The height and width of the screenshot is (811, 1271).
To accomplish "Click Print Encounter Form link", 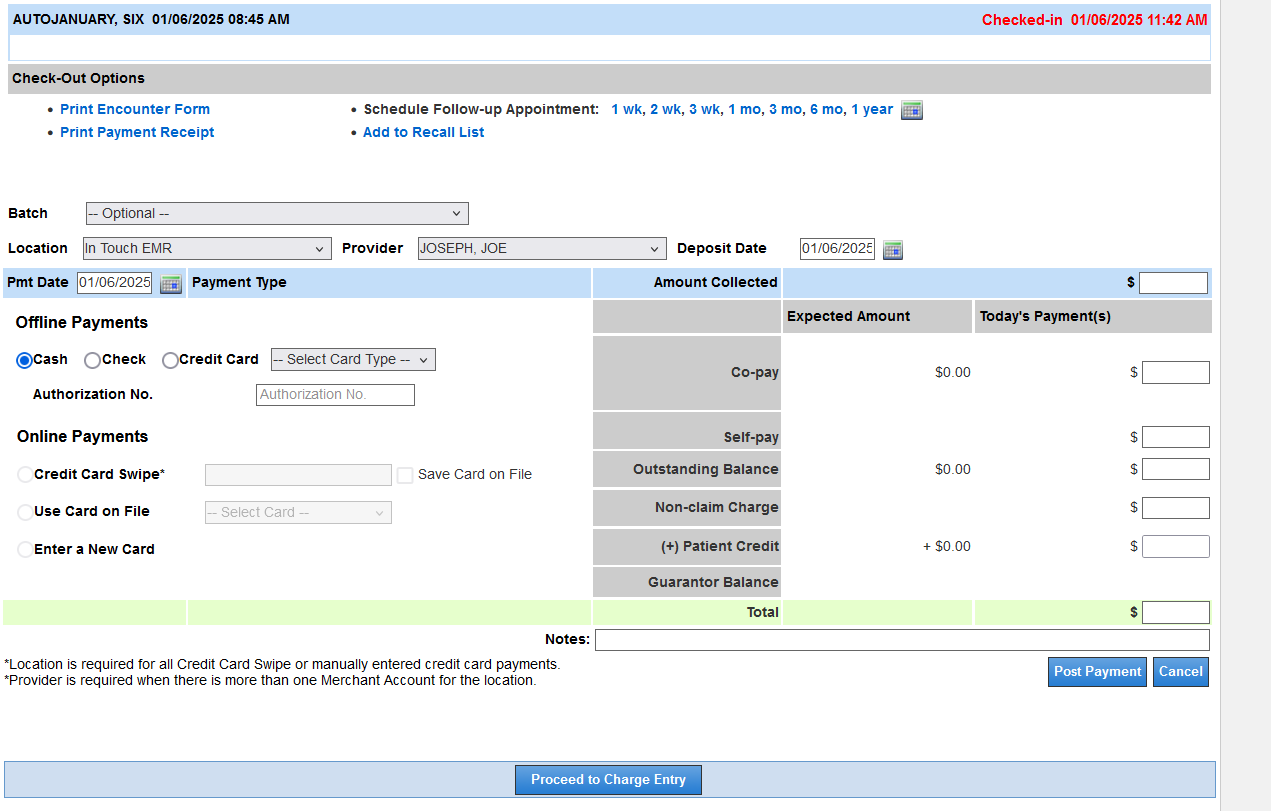I will click(135, 110).
